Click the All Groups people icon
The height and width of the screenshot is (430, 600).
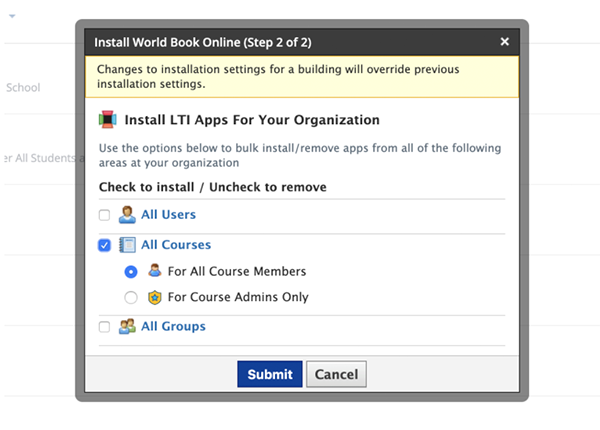click(x=127, y=326)
